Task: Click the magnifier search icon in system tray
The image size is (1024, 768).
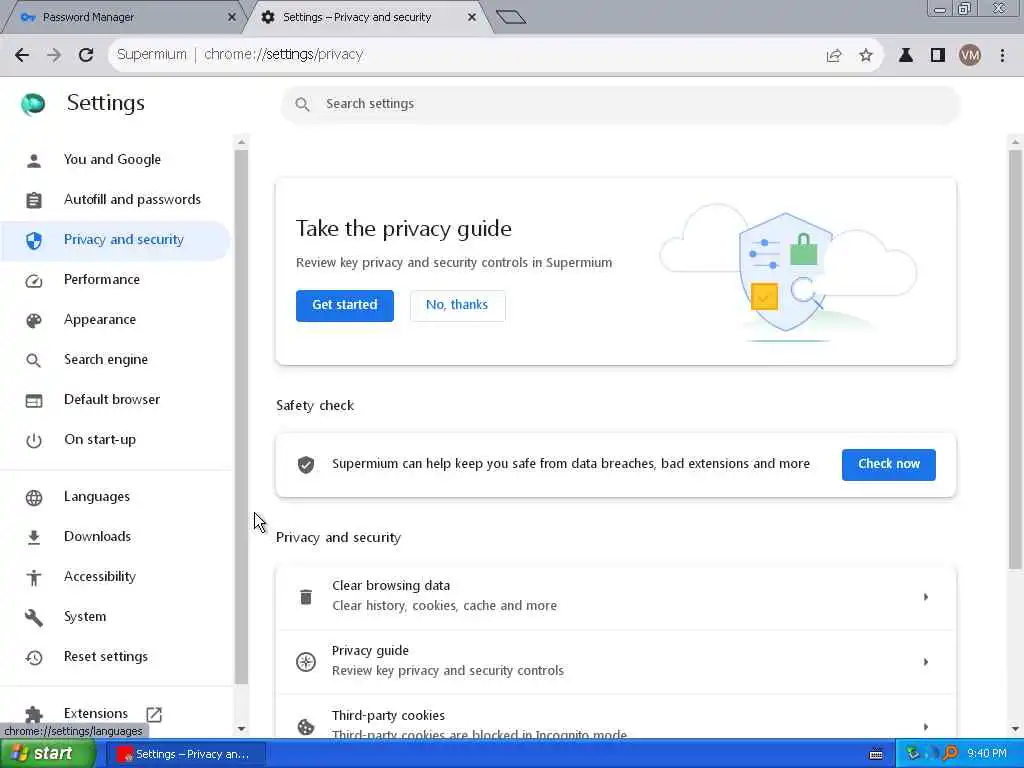Action: click(x=950, y=754)
